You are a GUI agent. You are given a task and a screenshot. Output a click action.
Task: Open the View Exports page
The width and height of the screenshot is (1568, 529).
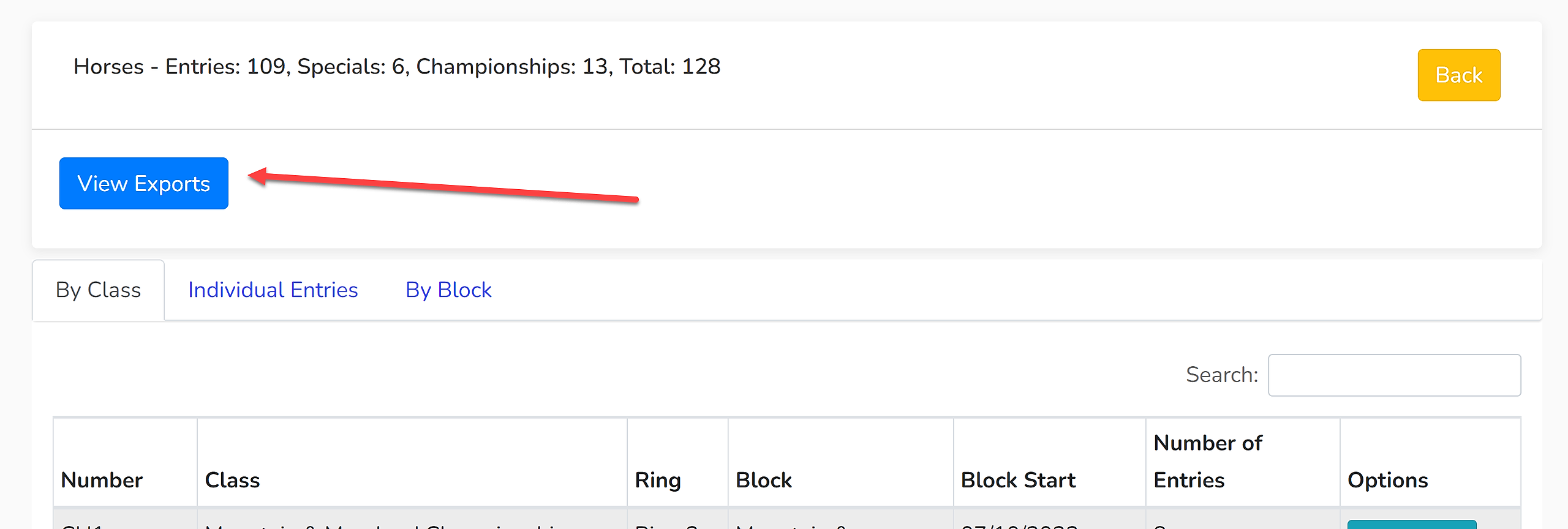144,184
